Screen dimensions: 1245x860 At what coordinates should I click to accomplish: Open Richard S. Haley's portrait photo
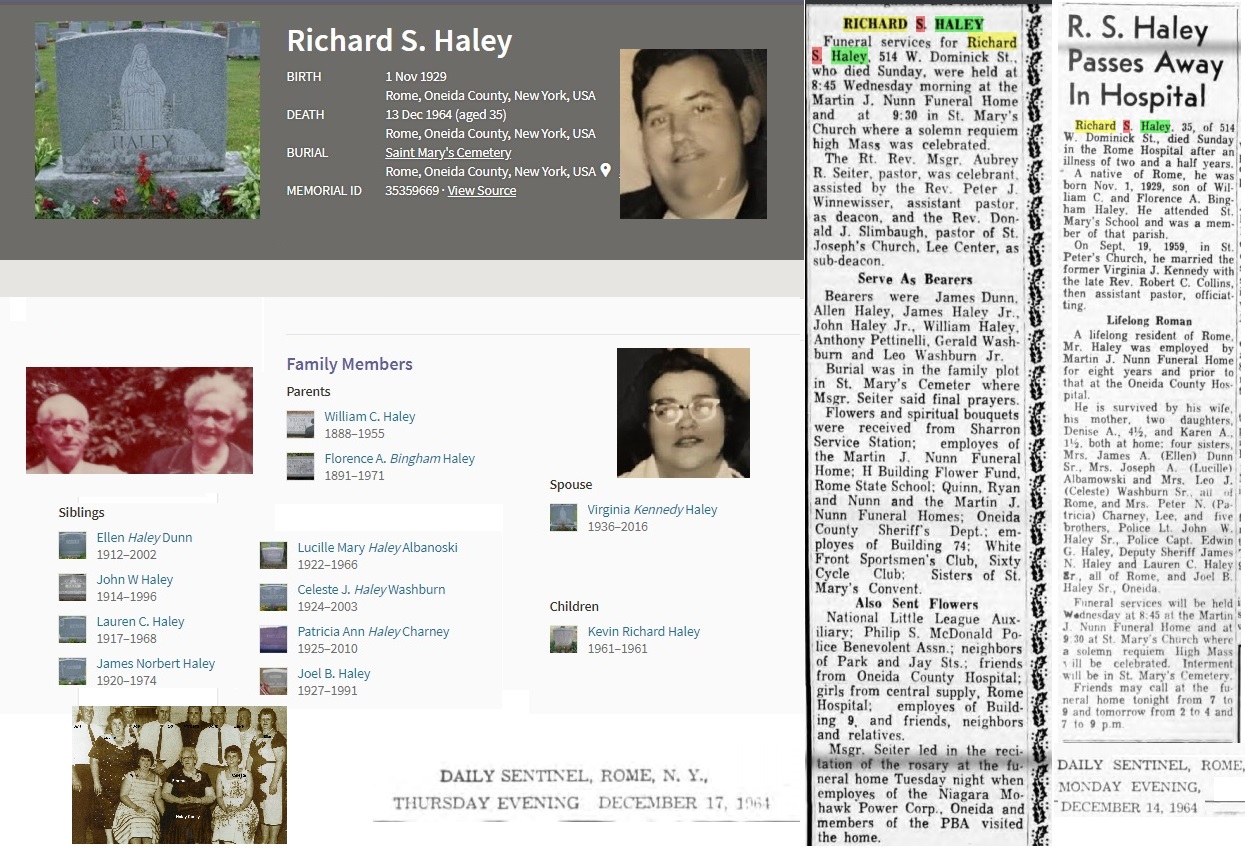point(693,134)
